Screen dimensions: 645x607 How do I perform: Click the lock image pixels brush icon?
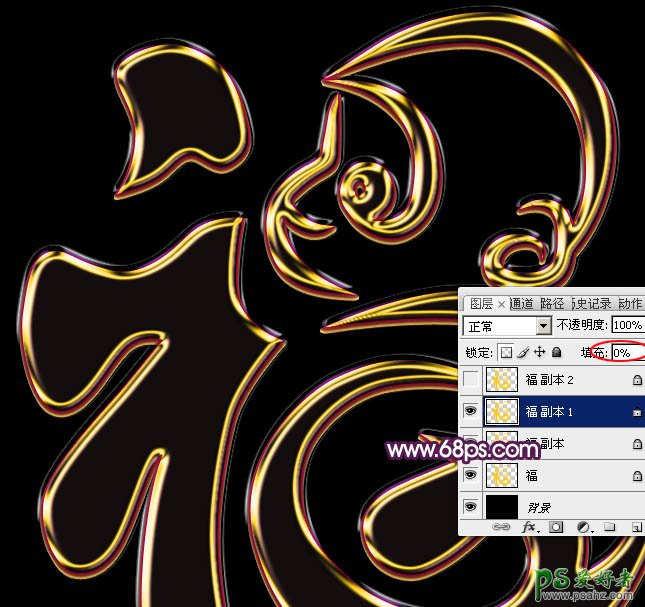coord(523,352)
